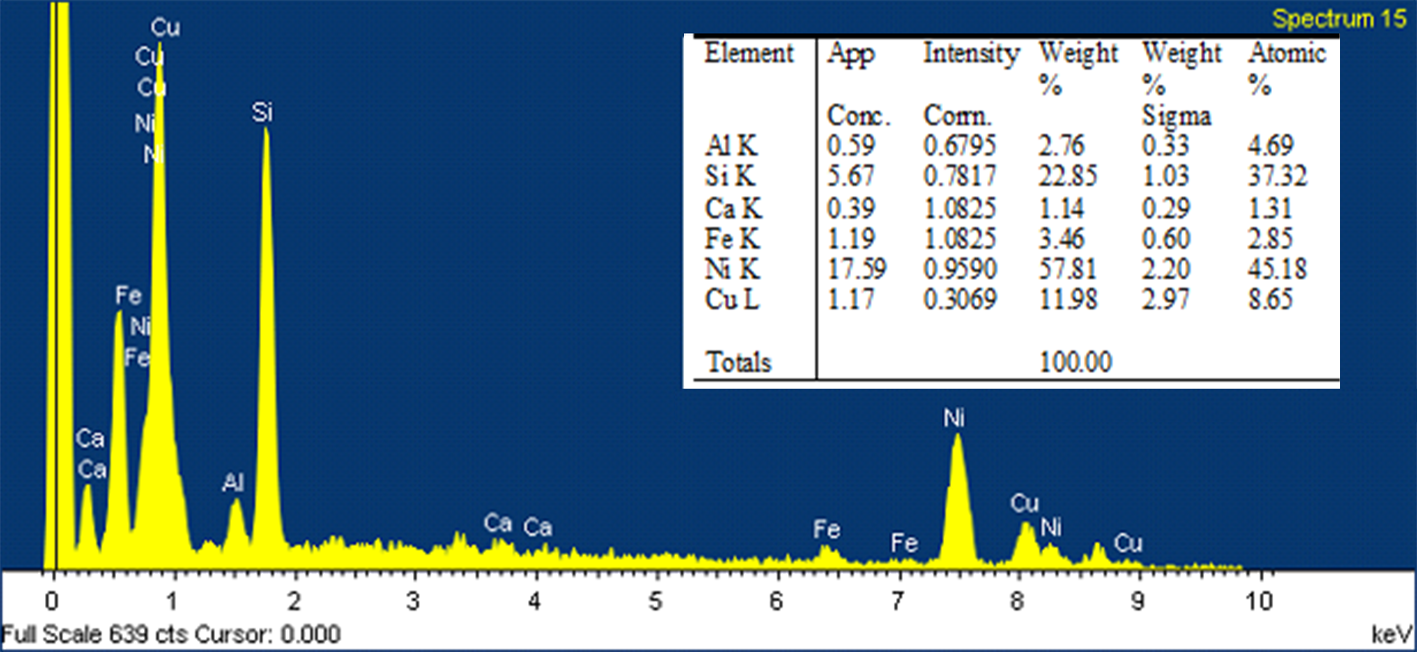The width and height of the screenshot is (1417, 652).
Task: Click the 100.00 total weight value
Action: coord(1076,362)
